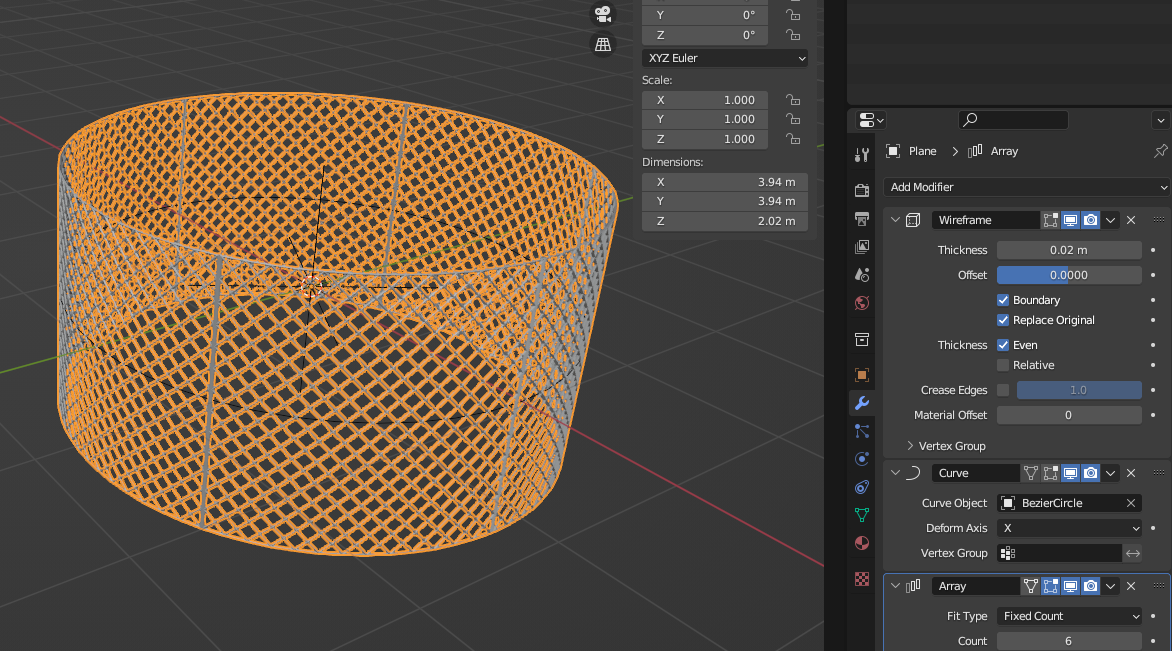Toggle Wireframe edit mode display
Screen dimensions: 1172x651
tap(1050, 220)
